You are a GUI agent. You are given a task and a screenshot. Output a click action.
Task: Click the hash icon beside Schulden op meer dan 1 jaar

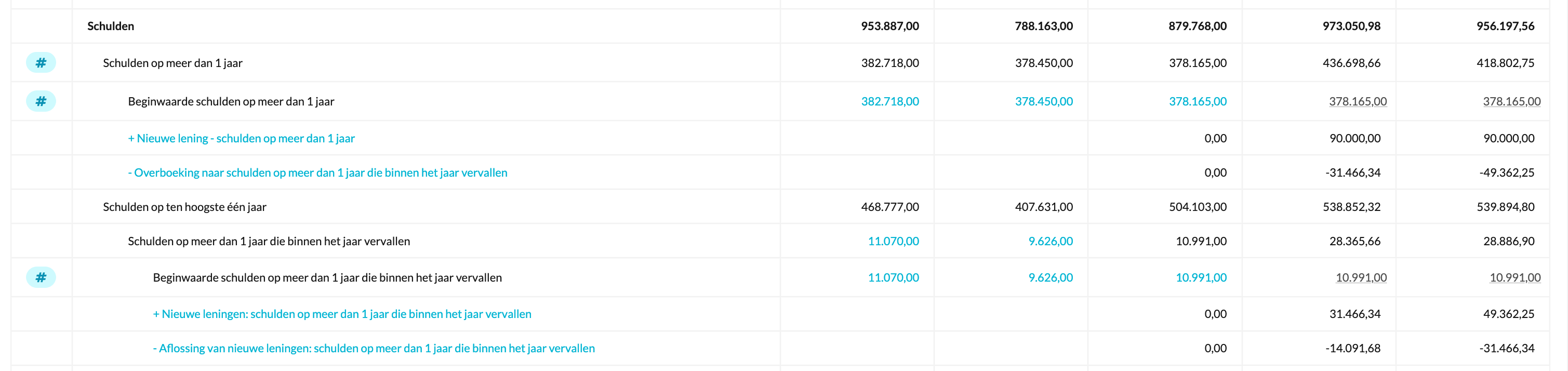pos(41,63)
